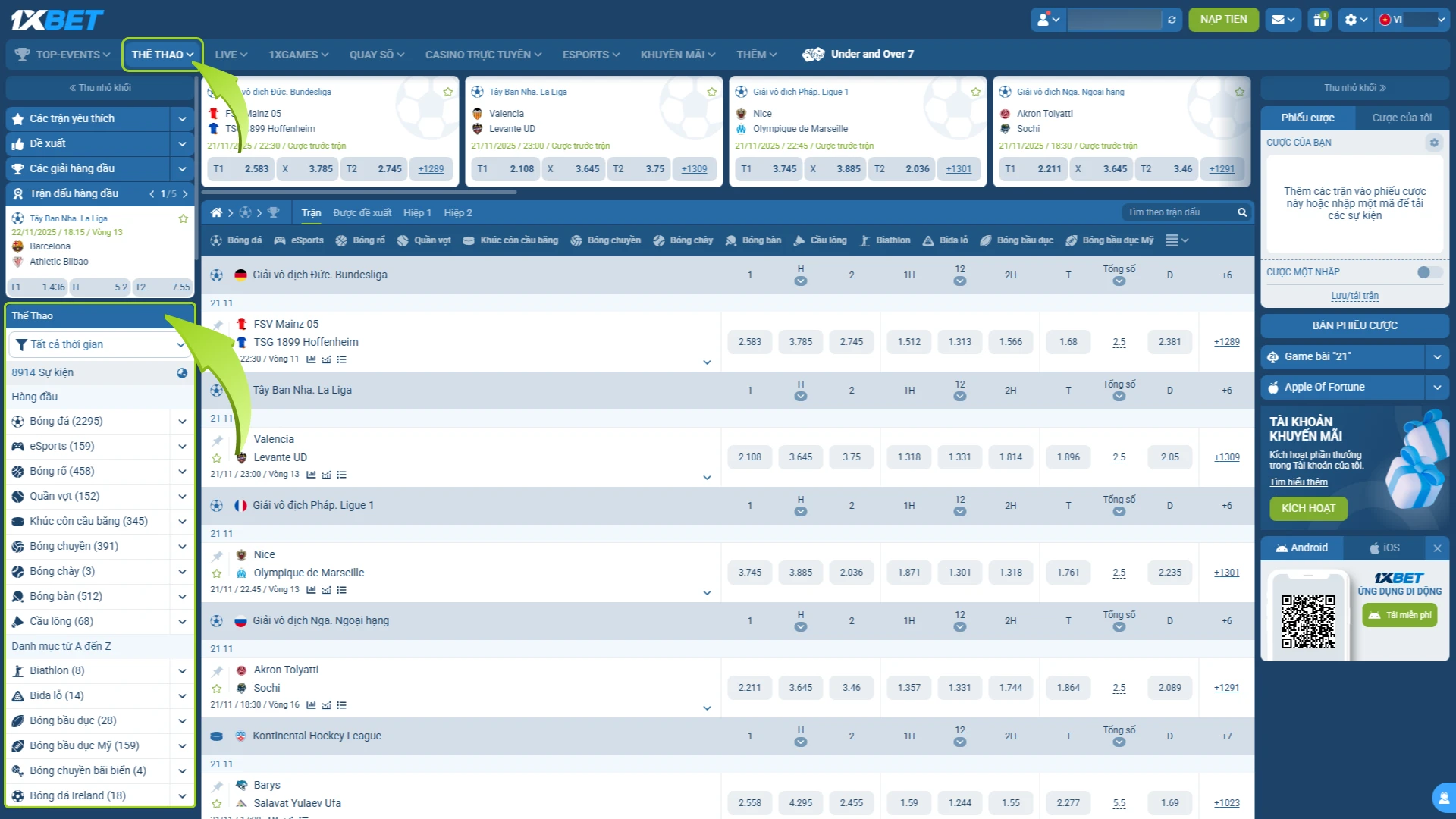1456x819 pixels.
Task: Favorite the Valencia match star
Action: (x=217, y=458)
